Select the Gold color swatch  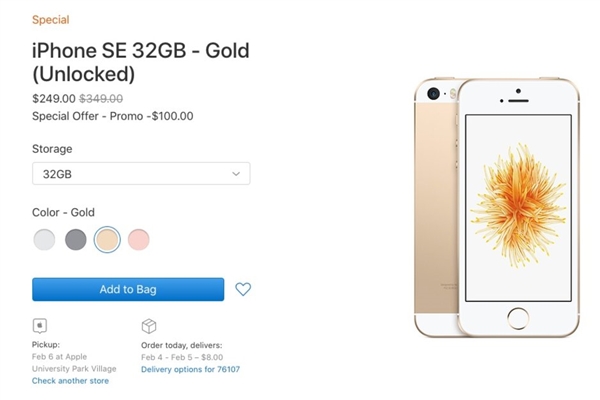pos(107,240)
